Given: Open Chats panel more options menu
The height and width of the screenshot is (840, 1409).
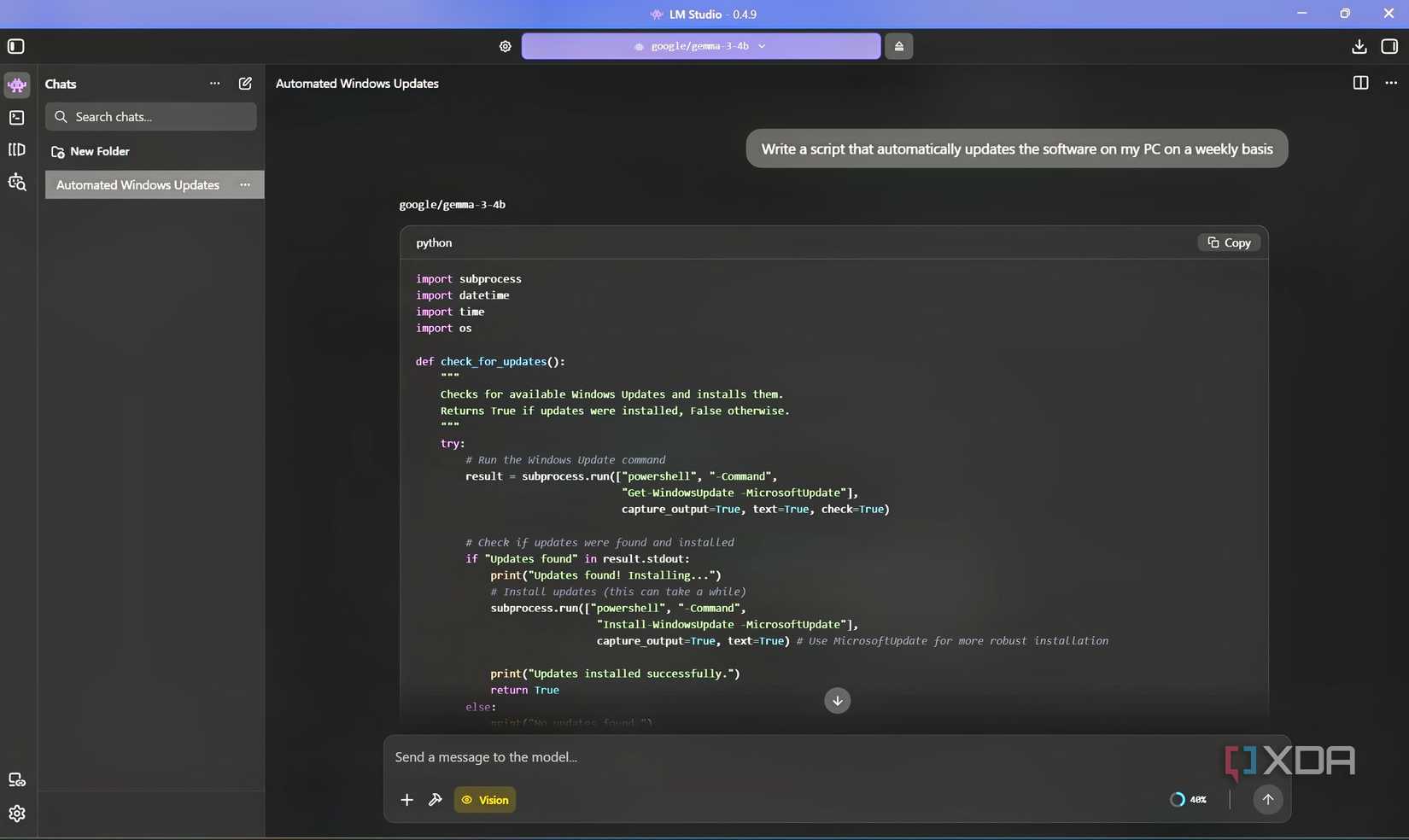Looking at the screenshot, I should [214, 84].
